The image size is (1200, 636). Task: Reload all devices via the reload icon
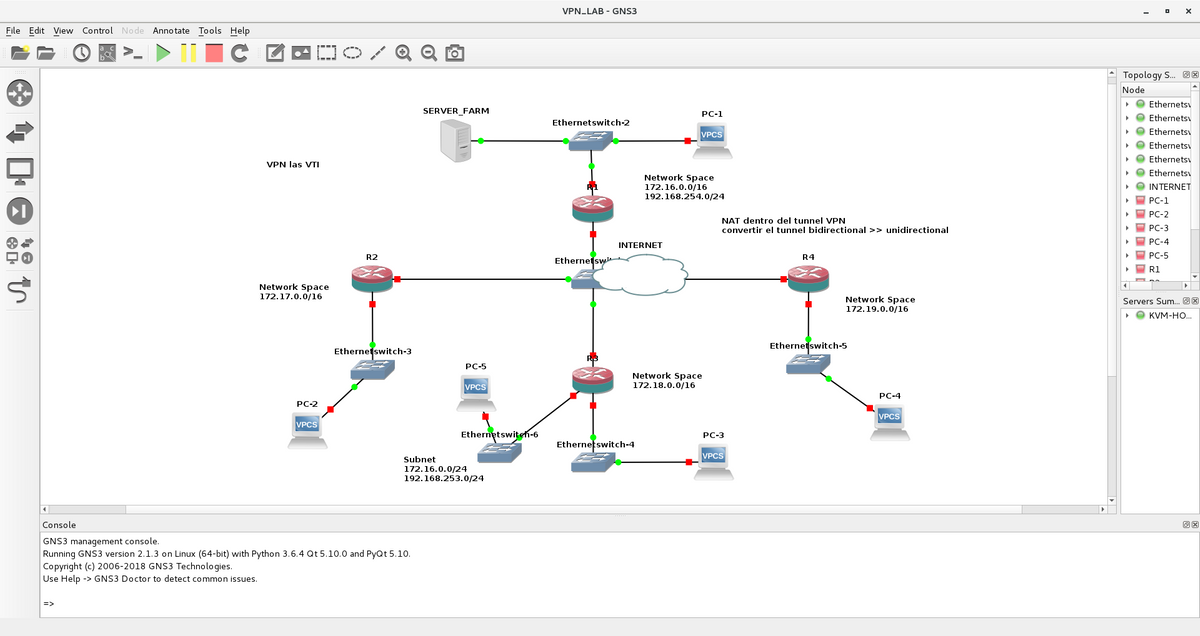tap(239, 52)
